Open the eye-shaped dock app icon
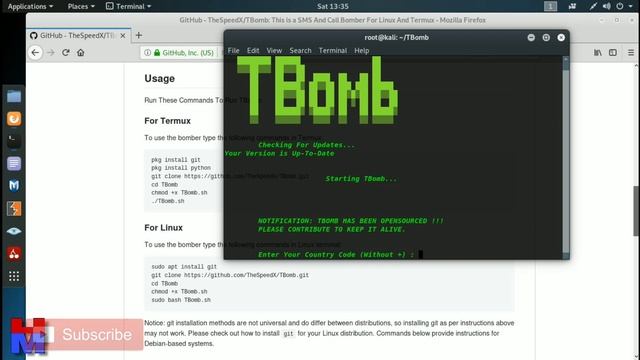The height and width of the screenshot is (360, 640). pyautogui.click(x=14, y=231)
